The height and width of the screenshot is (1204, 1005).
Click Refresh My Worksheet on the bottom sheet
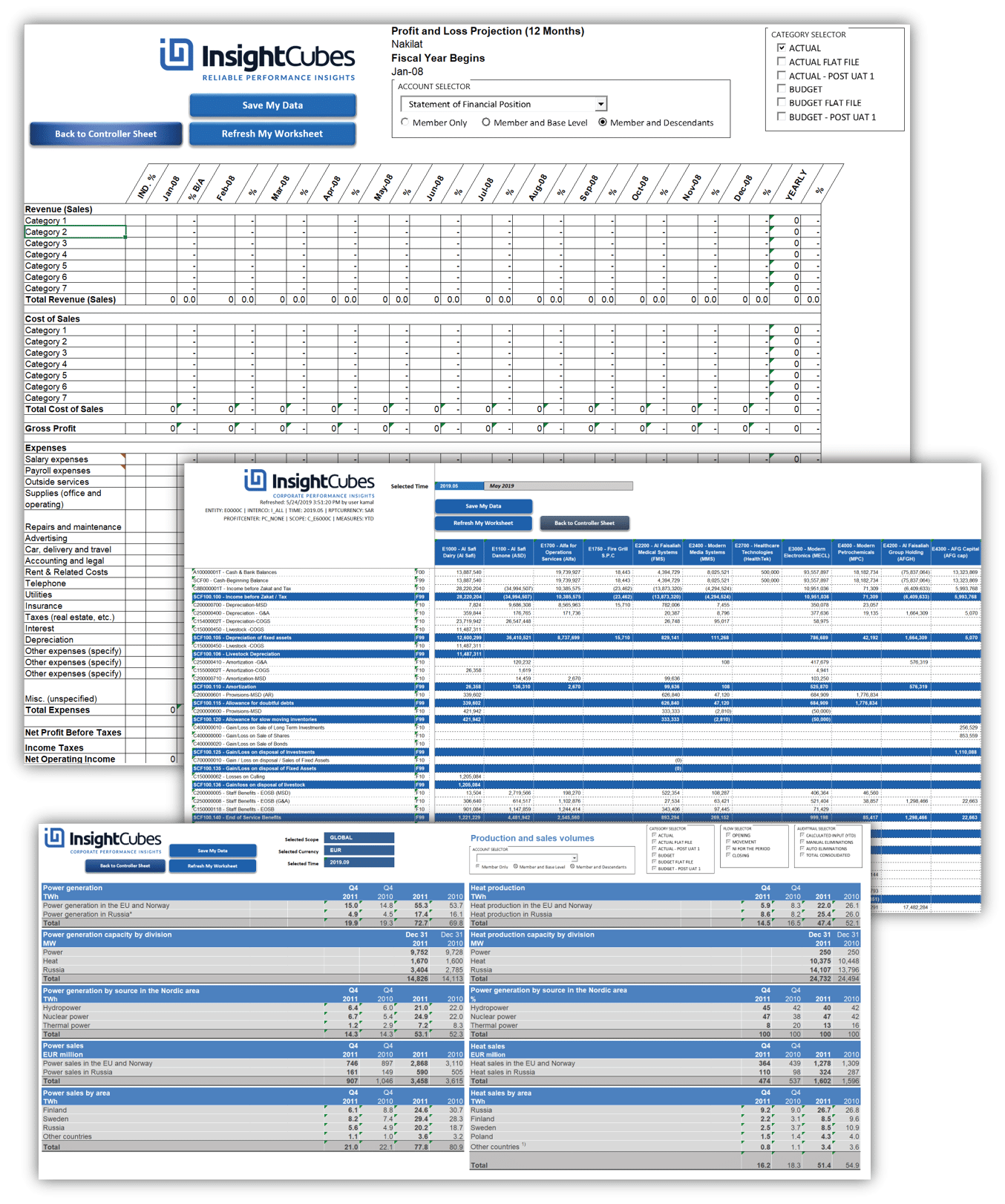click(213, 866)
